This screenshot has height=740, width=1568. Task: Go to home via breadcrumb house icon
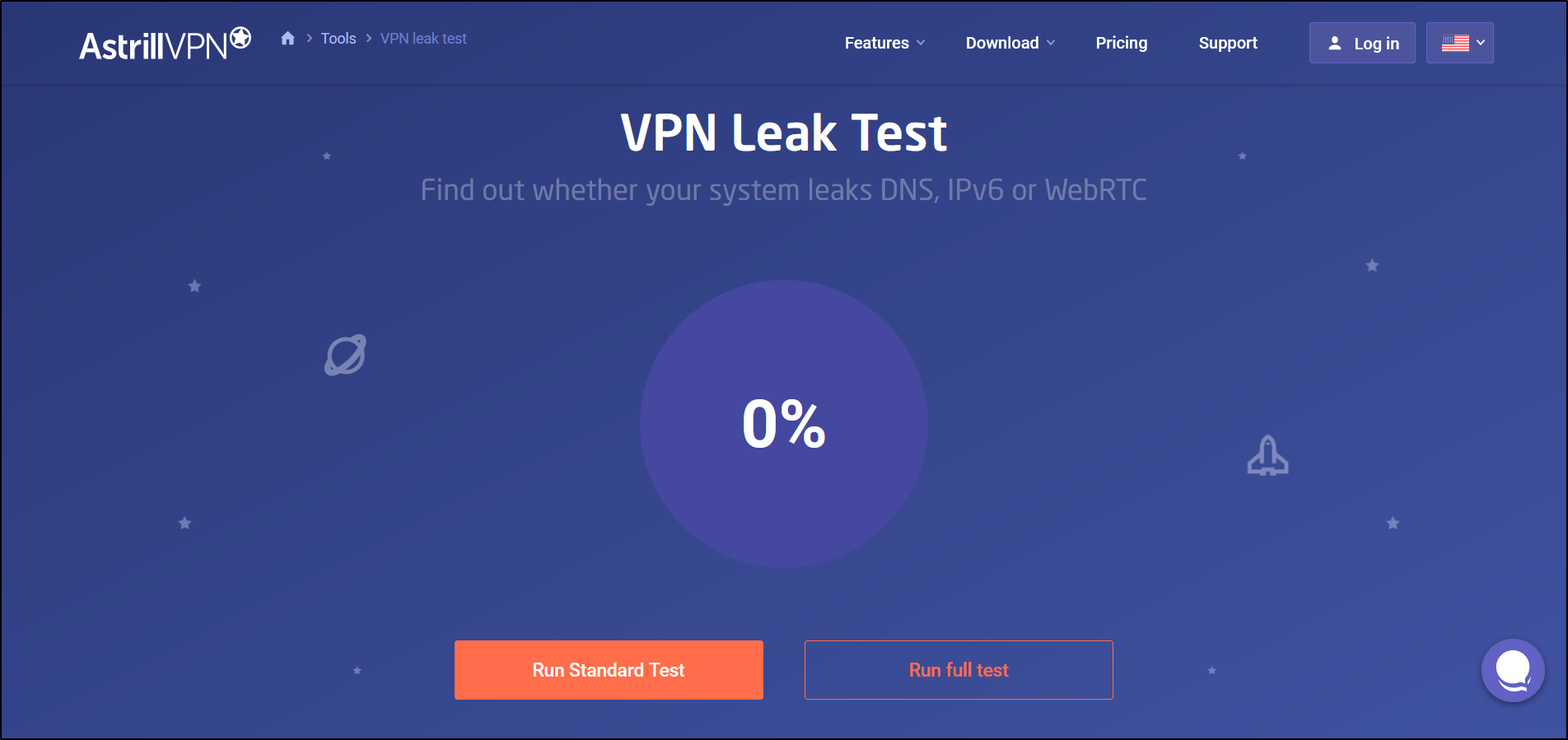pos(287,39)
